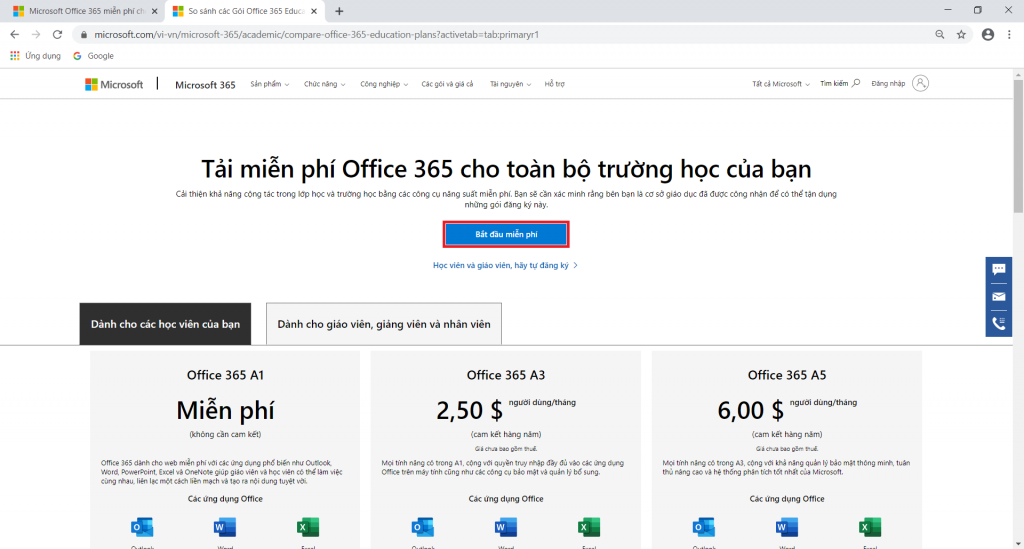Click the browser forward arrow
The image size is (1024, 549).
(36, 35)
